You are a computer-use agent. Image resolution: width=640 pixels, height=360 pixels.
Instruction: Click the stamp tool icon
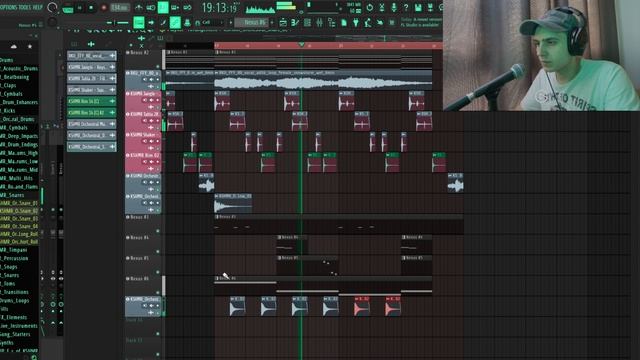tap(187, 22)
